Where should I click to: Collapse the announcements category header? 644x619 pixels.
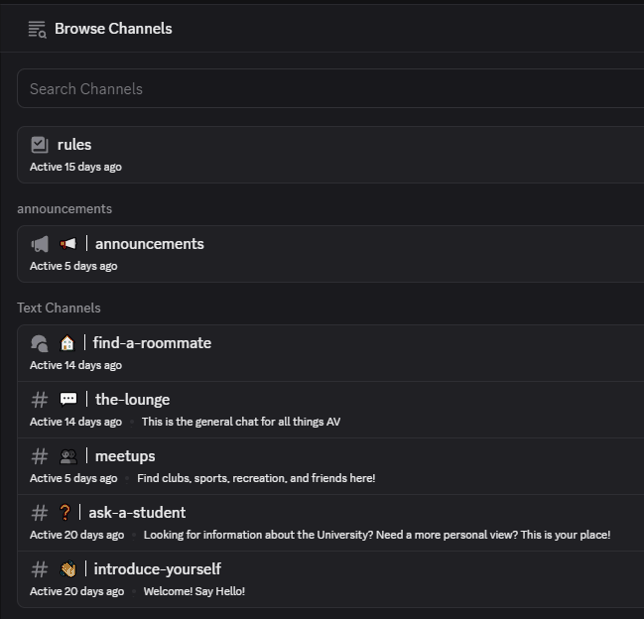coord(64,209)
